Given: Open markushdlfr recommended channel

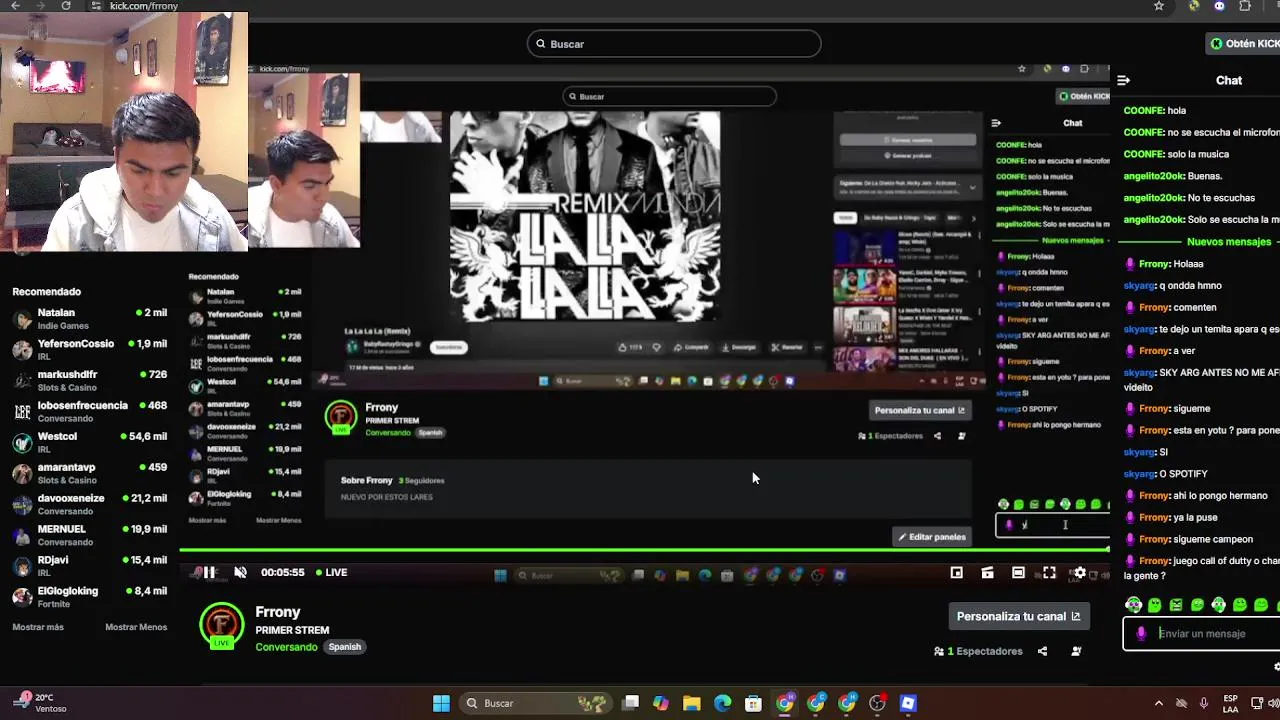Looking at the screenshot, I should point(90,381).
